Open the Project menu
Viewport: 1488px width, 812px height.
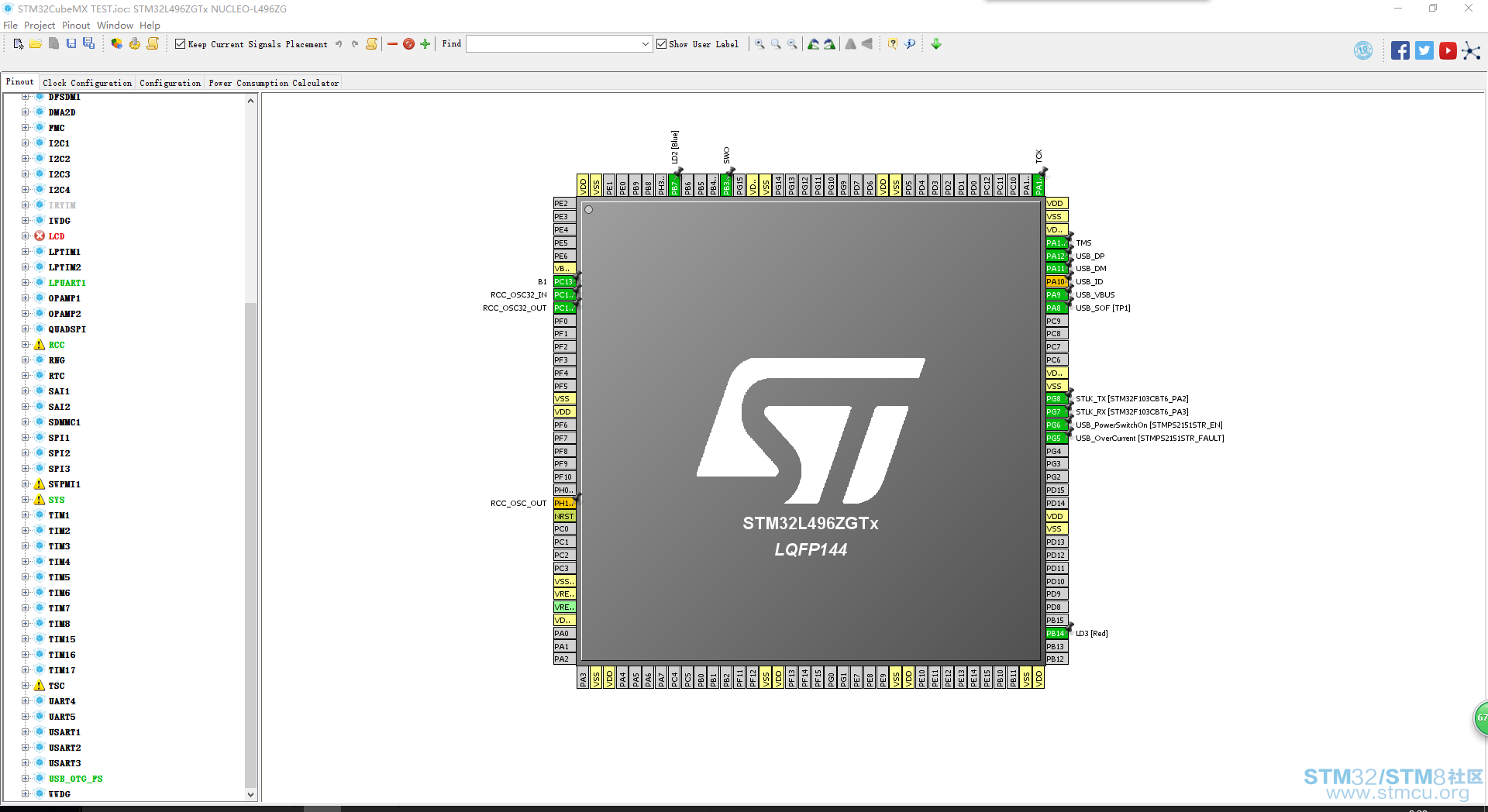coord(40,26)
